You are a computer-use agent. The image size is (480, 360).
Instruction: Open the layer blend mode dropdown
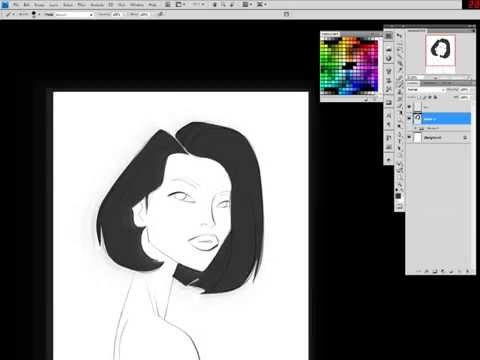(426, 90)
